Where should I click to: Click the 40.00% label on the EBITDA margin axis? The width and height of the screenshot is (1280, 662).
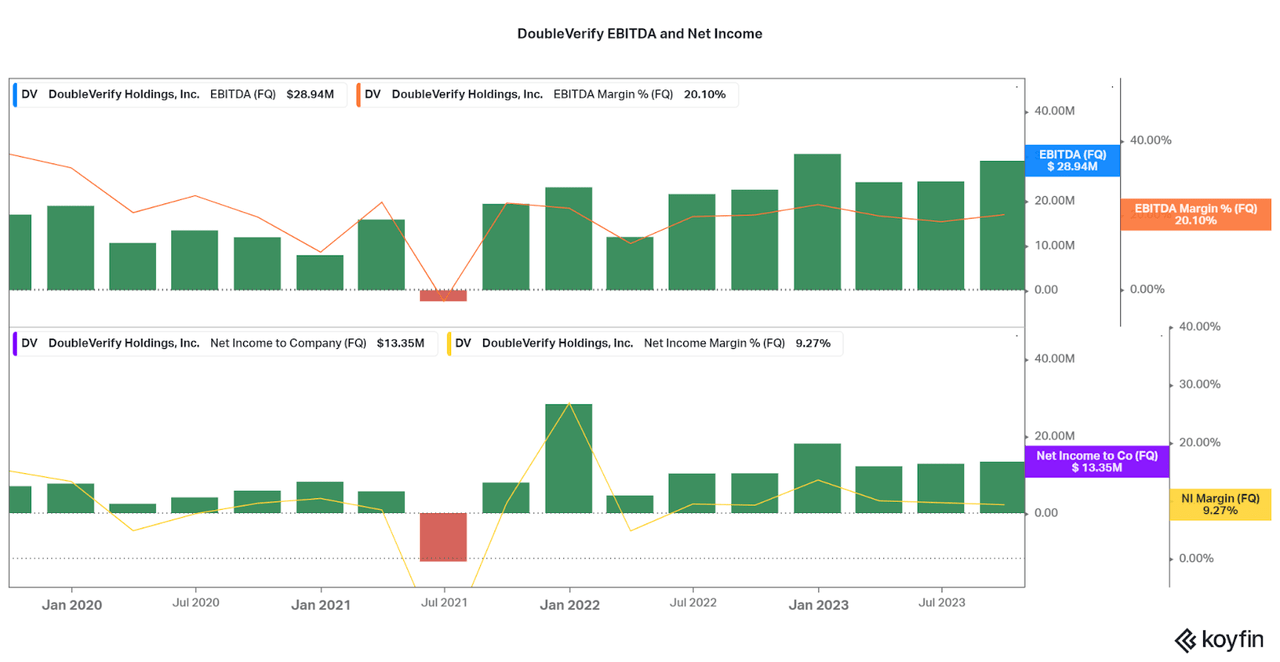click(x=1150, y=141)
